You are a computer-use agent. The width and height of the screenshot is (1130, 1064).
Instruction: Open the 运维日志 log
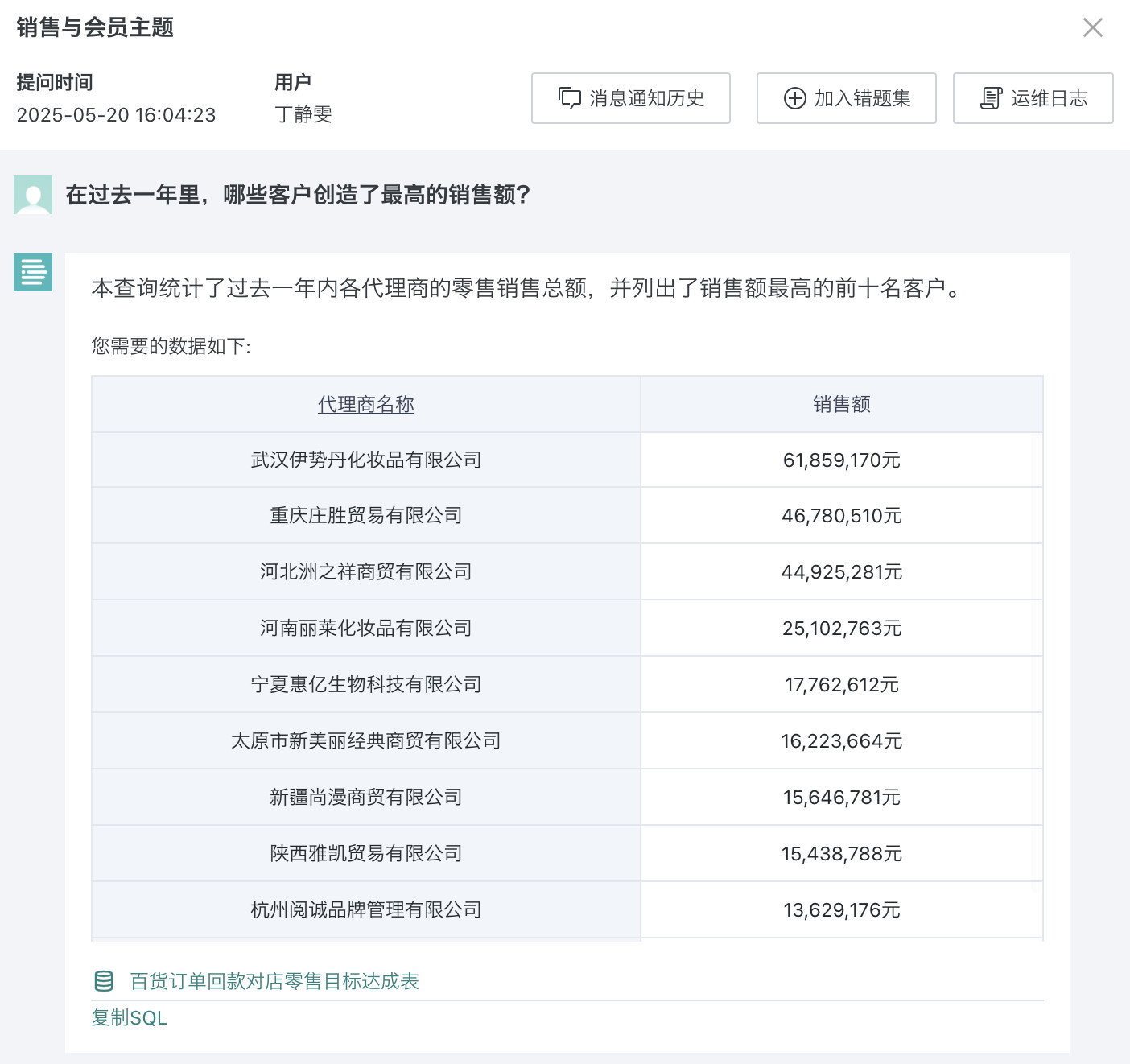pos(1033,98)
